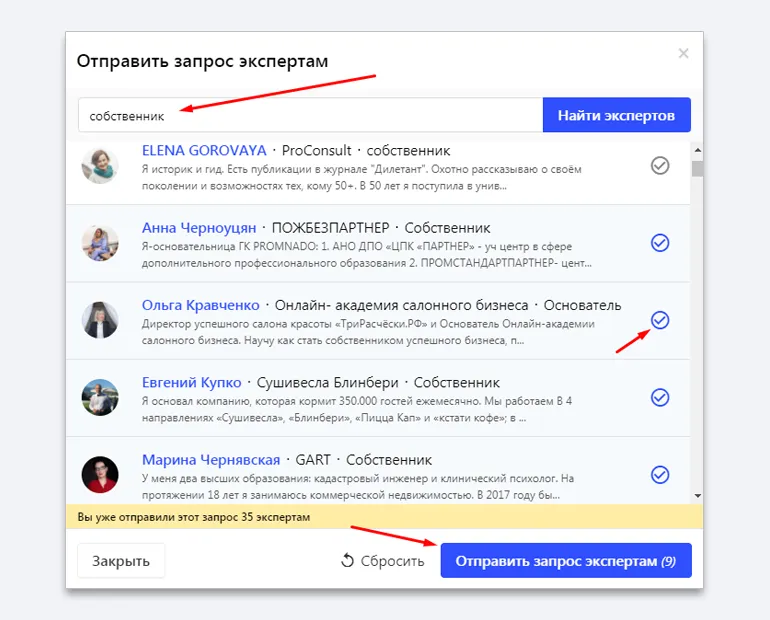The height and width of the screenshot is (620, 770).
Task: Deselect the checkmark for Ольга Кравченко
Action: (660, 320)
